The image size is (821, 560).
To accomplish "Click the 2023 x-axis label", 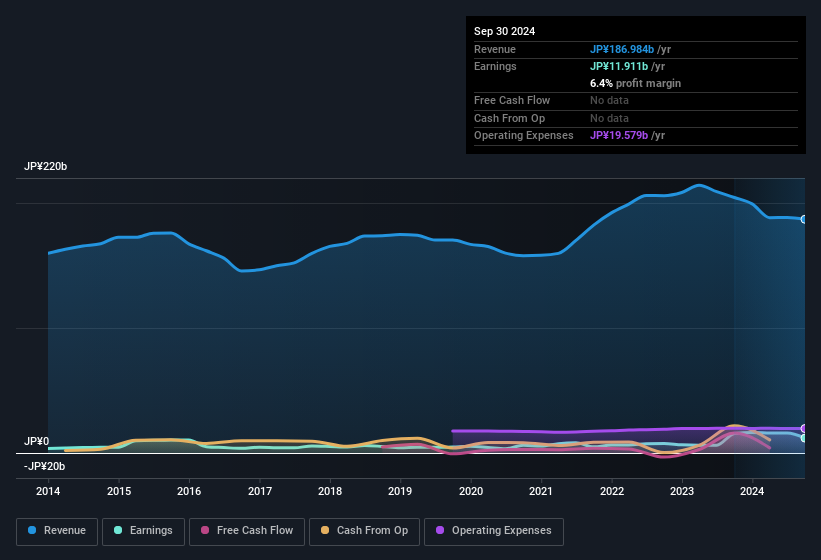I will tap(682, 491).
